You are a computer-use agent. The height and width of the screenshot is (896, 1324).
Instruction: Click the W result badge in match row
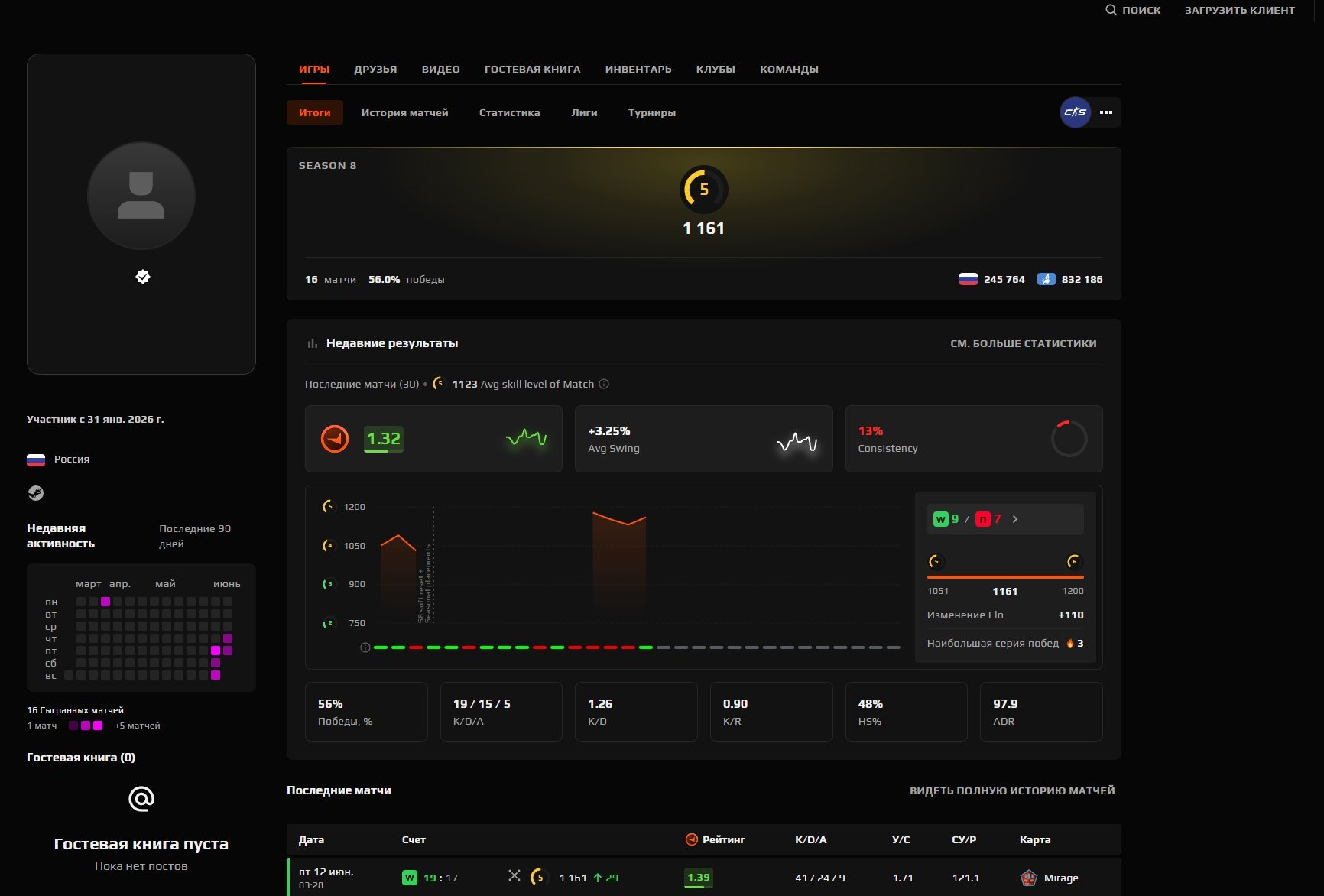410,878
